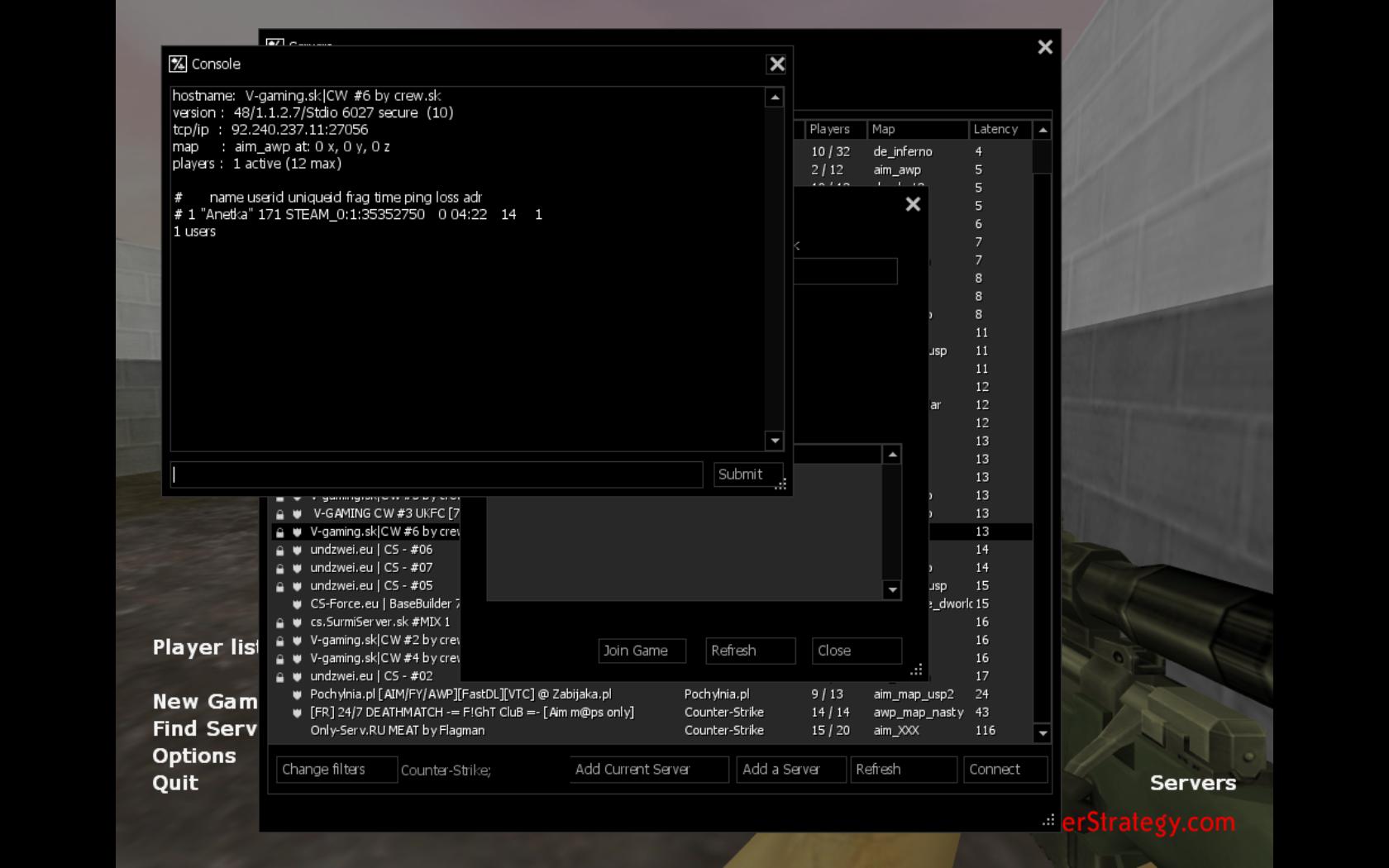This screenshot has height=868, width=1389.
Task: Click the console command input field
Action: click(437, 474)
